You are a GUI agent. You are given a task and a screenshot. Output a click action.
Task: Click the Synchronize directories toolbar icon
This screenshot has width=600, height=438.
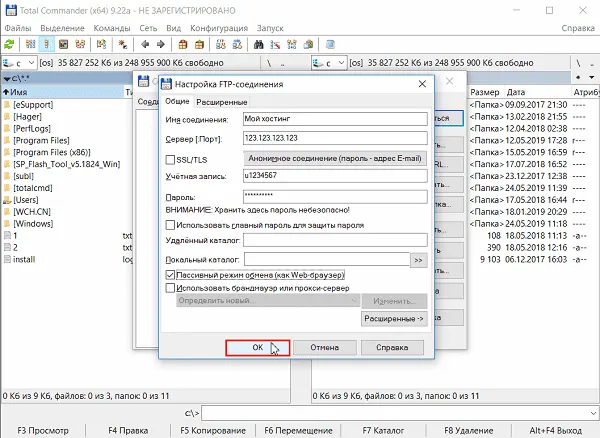click(x=292, y=44)
